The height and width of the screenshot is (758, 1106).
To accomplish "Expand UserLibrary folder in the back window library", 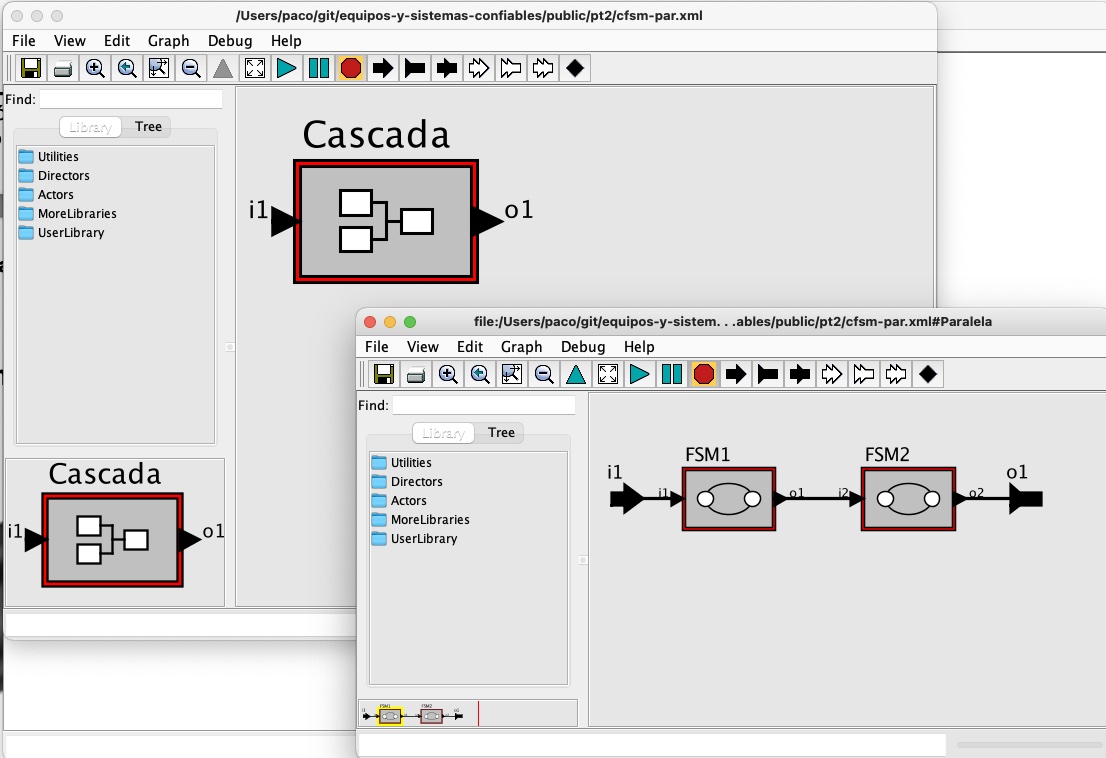I will (x=61, y=233).
